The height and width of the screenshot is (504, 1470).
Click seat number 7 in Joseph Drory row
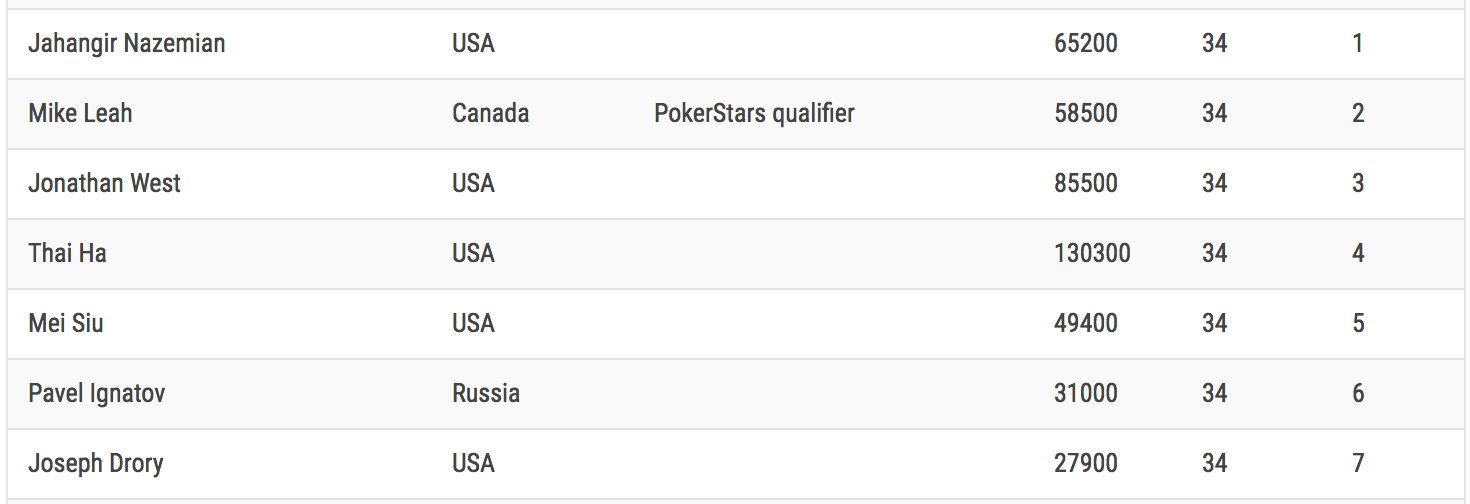[x=1358, y=463]
